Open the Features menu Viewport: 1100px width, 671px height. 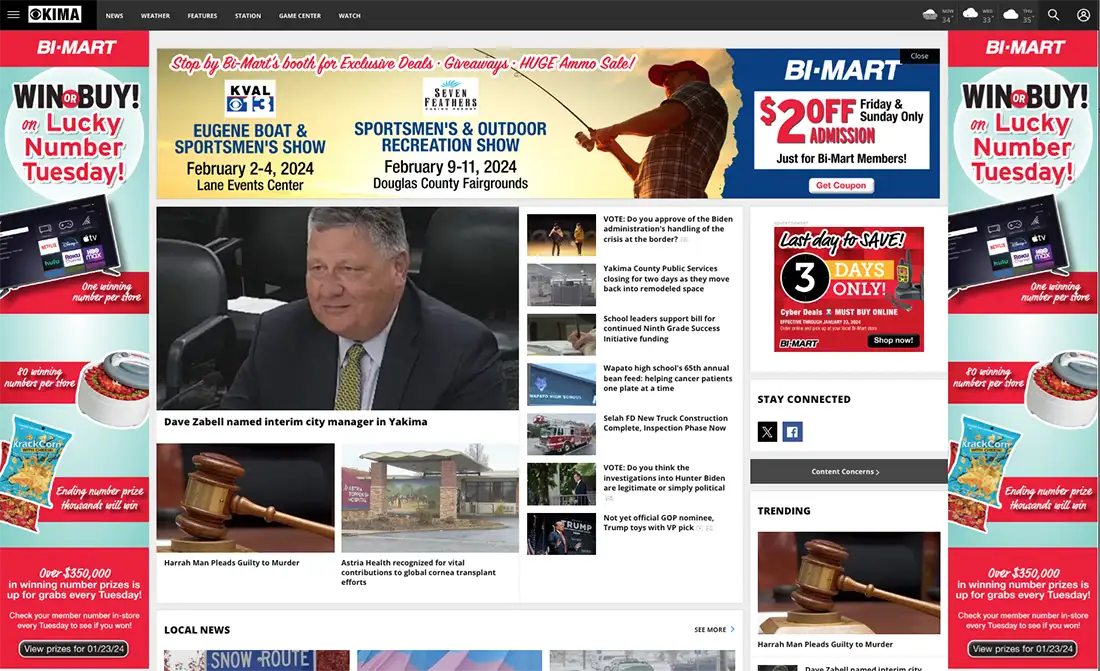pyautogui.click(x=202, y=15)
